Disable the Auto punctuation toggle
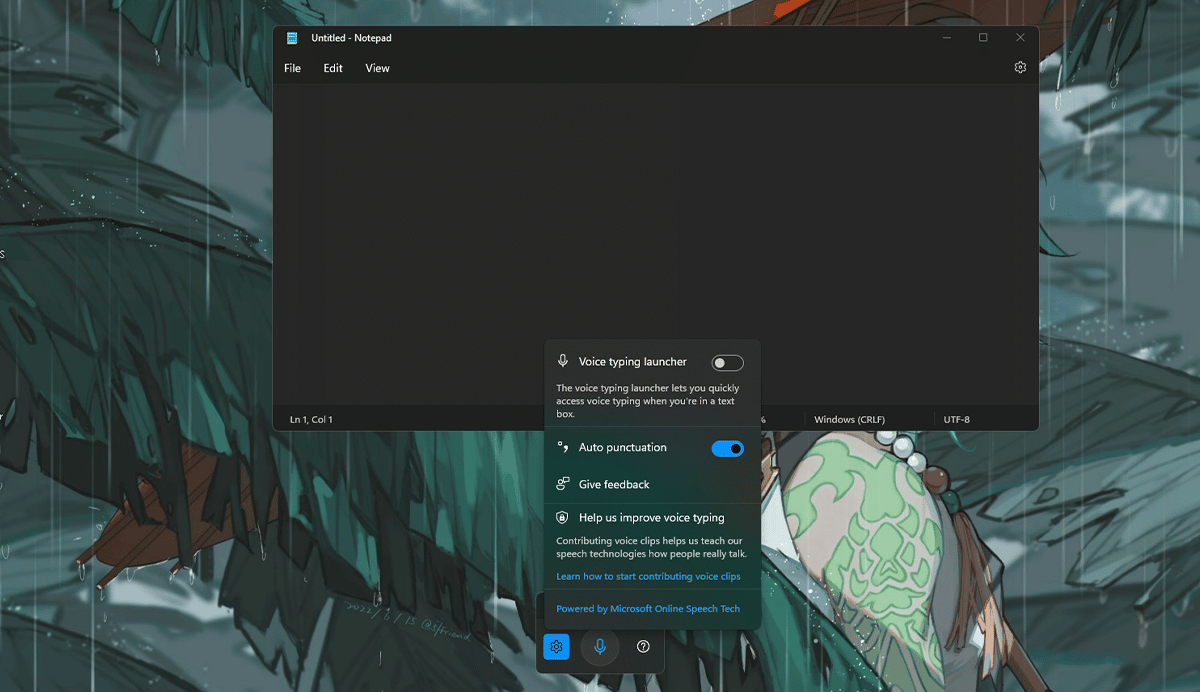Screen dimensions: 1200x692 tap(727, 449)
